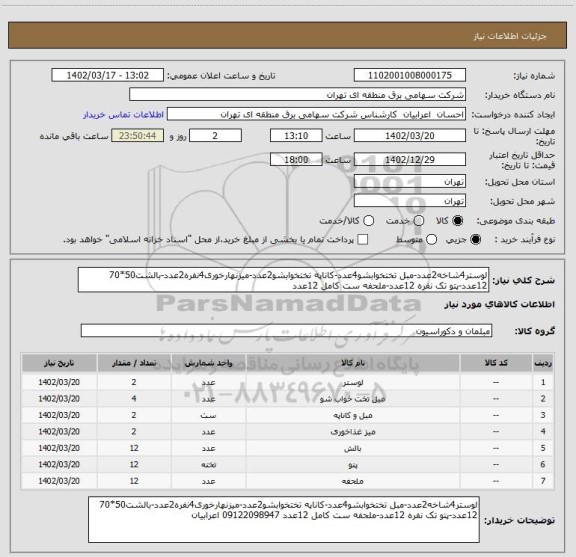Click delivery city field تهران
The height and width of the screenshot is (557, 576).
pyautogui.click(x=410, y=201)
